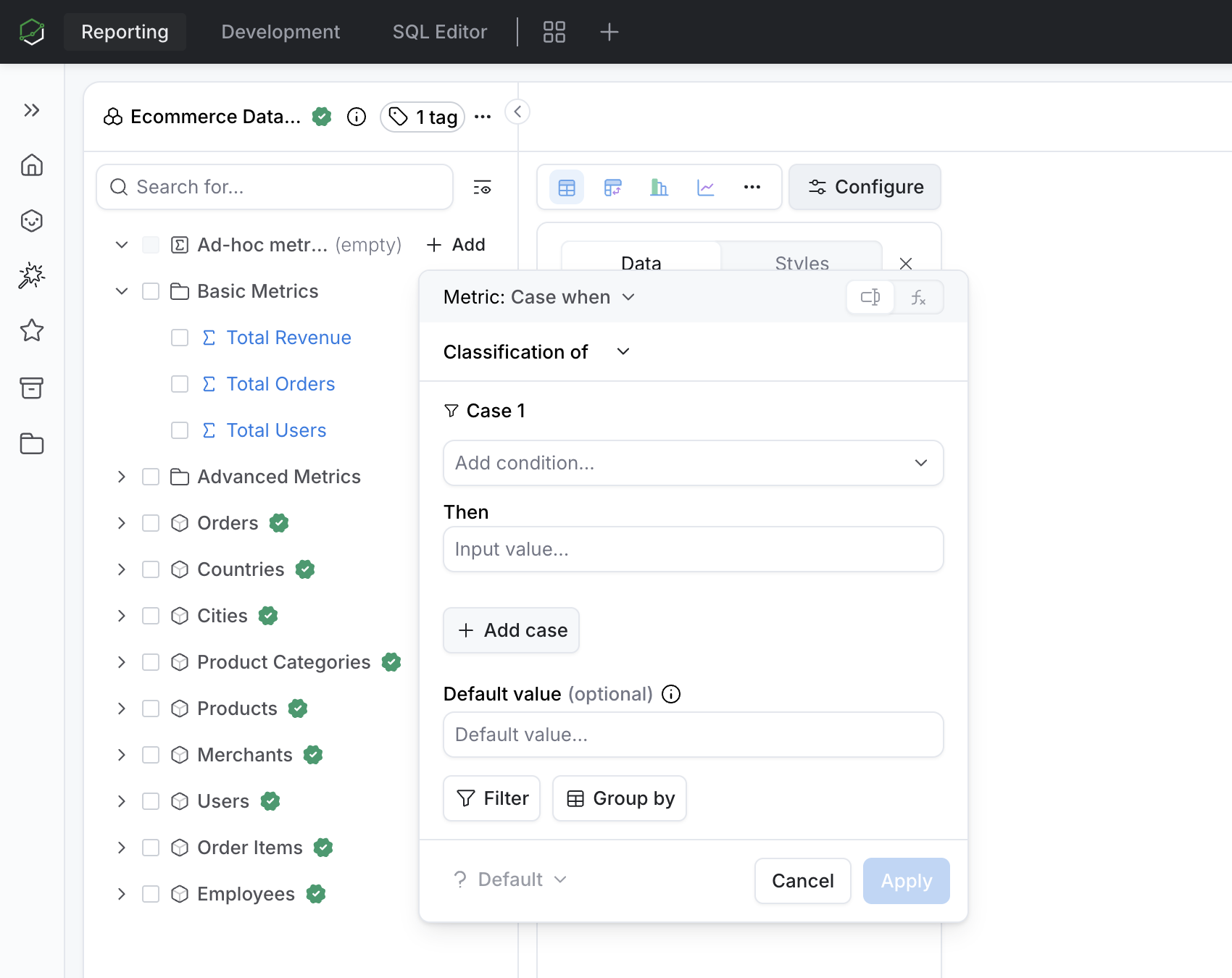Click Add next to Ad-hoc metrics
The image size is (1232, 978).
coord(456,245)
